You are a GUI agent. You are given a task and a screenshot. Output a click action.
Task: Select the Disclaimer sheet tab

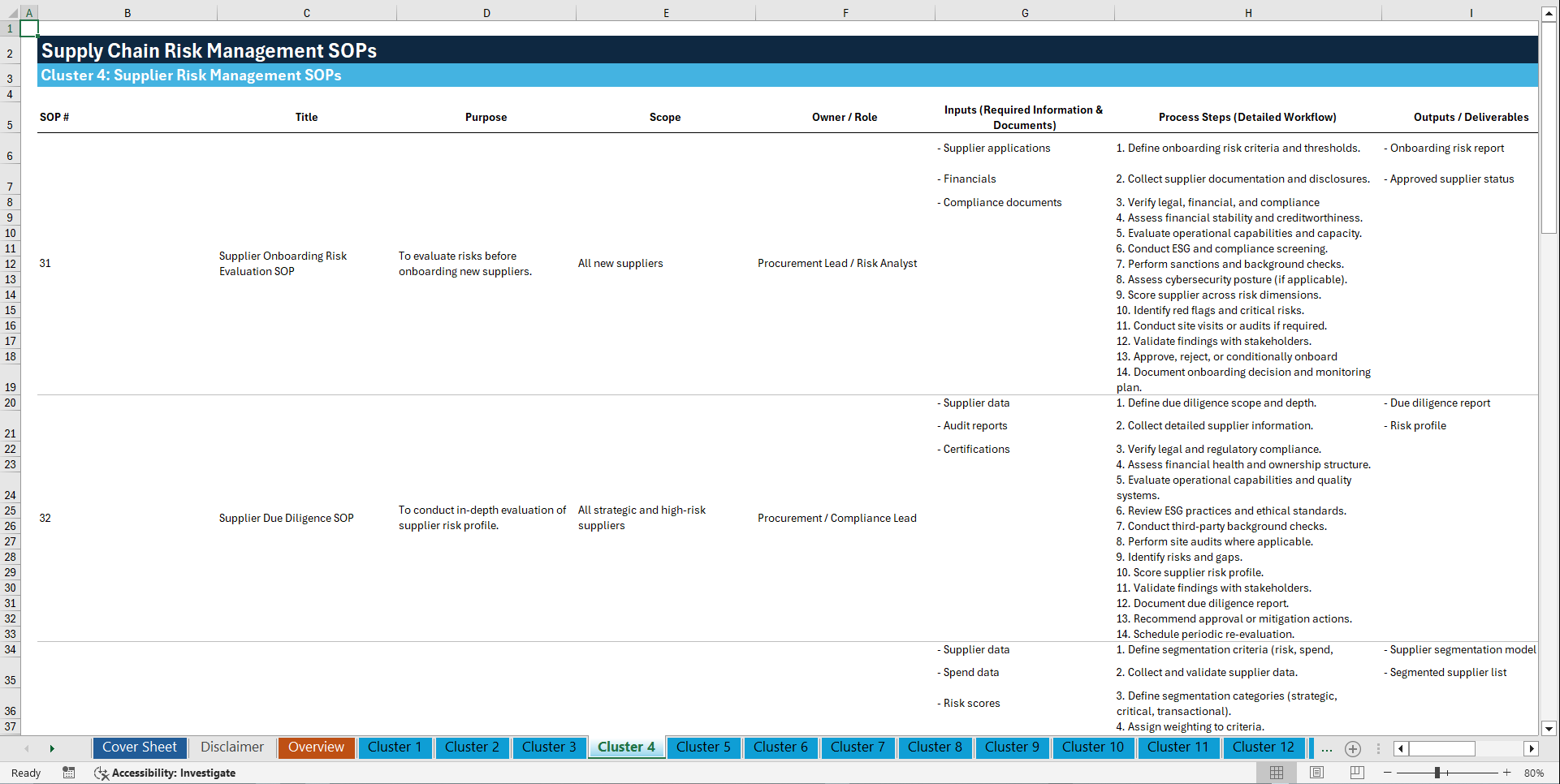[231, 747]
